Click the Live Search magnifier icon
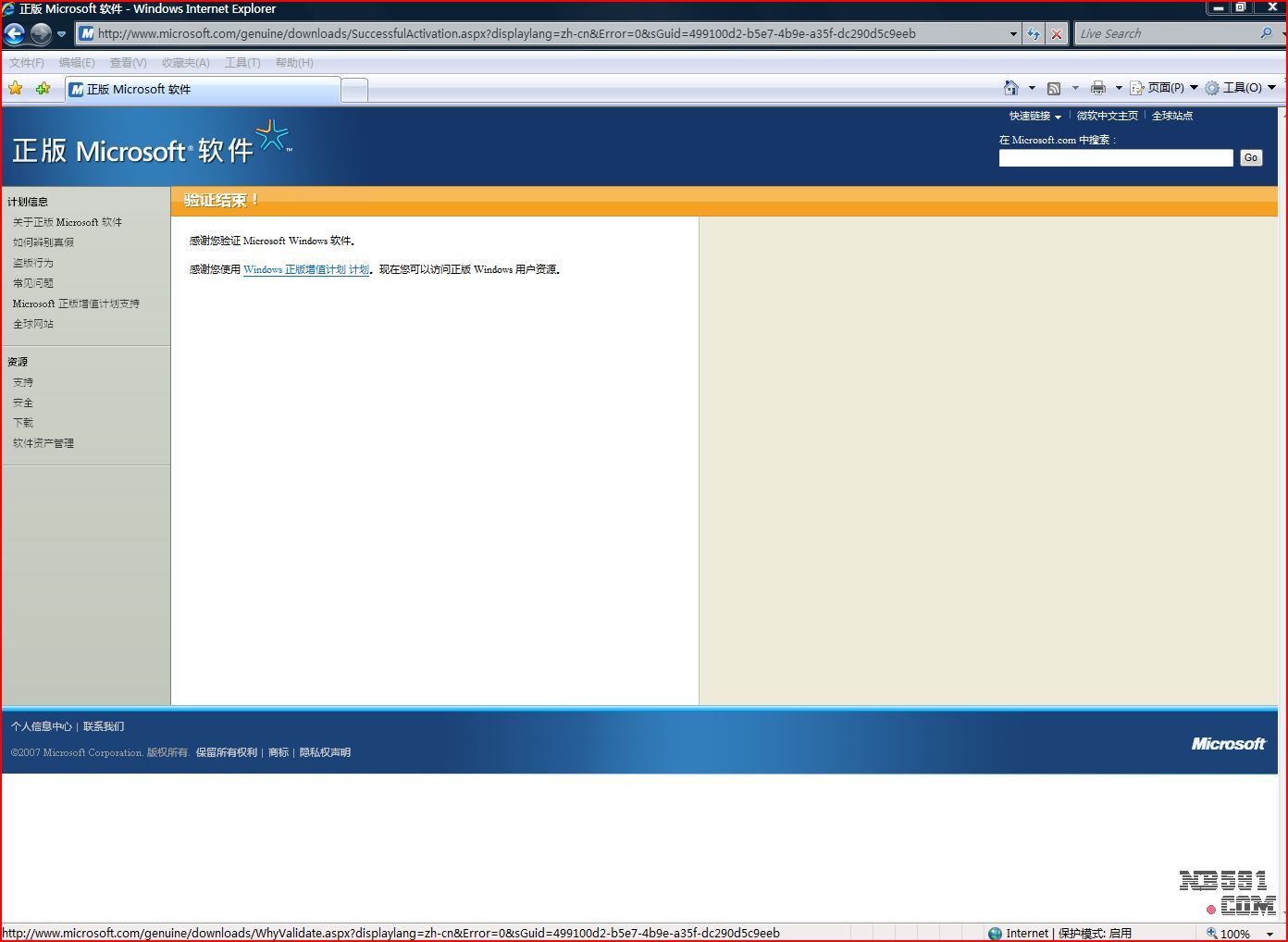Image resolution: width=1288 pixels, height=942 pixels. coord(1266,33)
